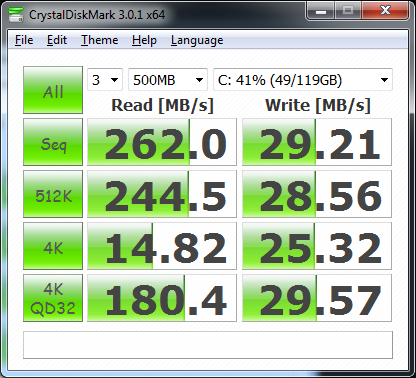Close the CrystalDiskMark window
Viewport: 416px width, 378px height.
tap(385, 11)
